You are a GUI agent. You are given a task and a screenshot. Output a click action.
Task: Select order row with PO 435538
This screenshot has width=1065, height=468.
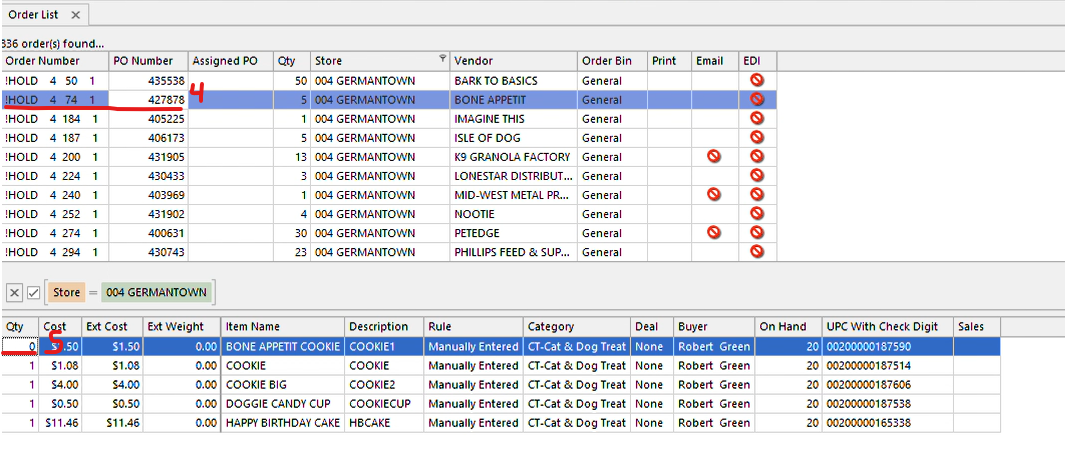[x=389, y=80]
